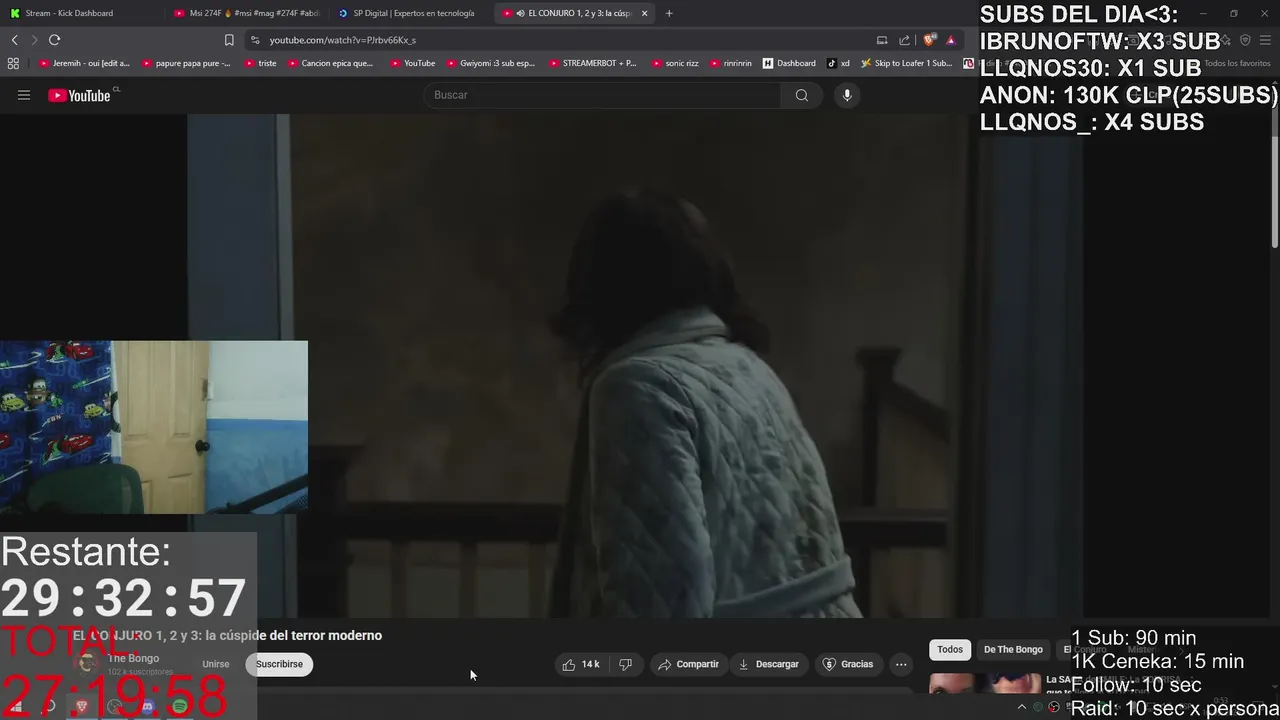Viewport: 1280px width, 720px height.
Task: Open Brave Shields lion icon
Action: pyautogui.click(x=929, y=40)
